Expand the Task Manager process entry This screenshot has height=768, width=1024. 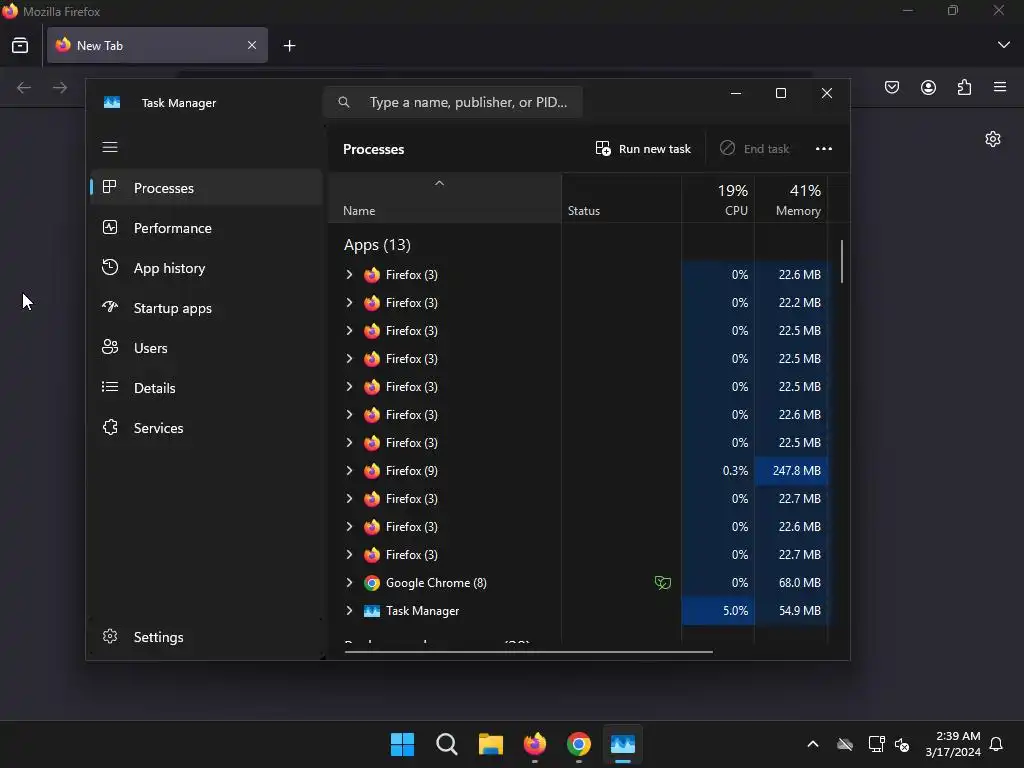(x=349, y=611)
